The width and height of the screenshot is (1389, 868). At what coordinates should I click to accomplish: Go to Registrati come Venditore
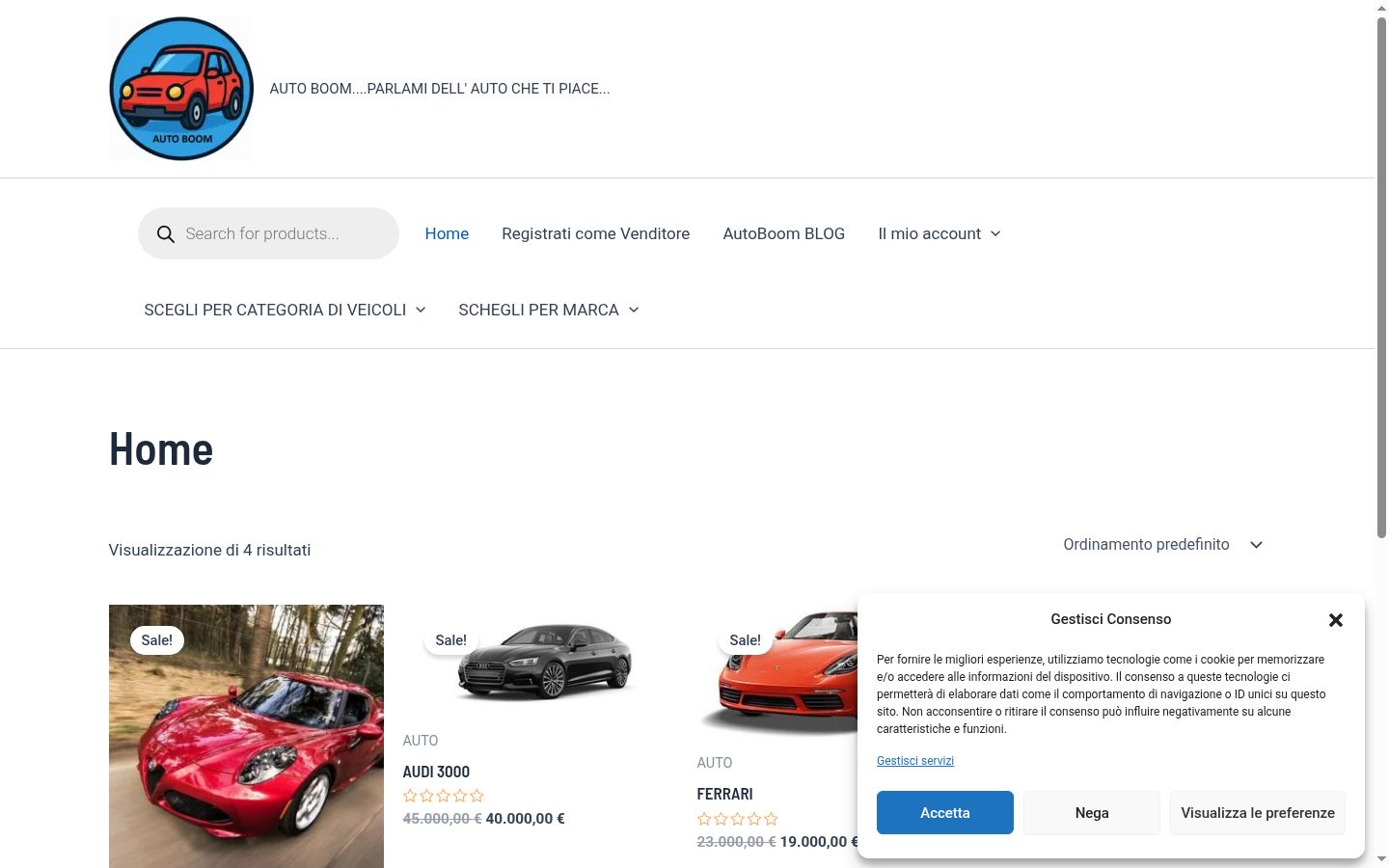595,233
